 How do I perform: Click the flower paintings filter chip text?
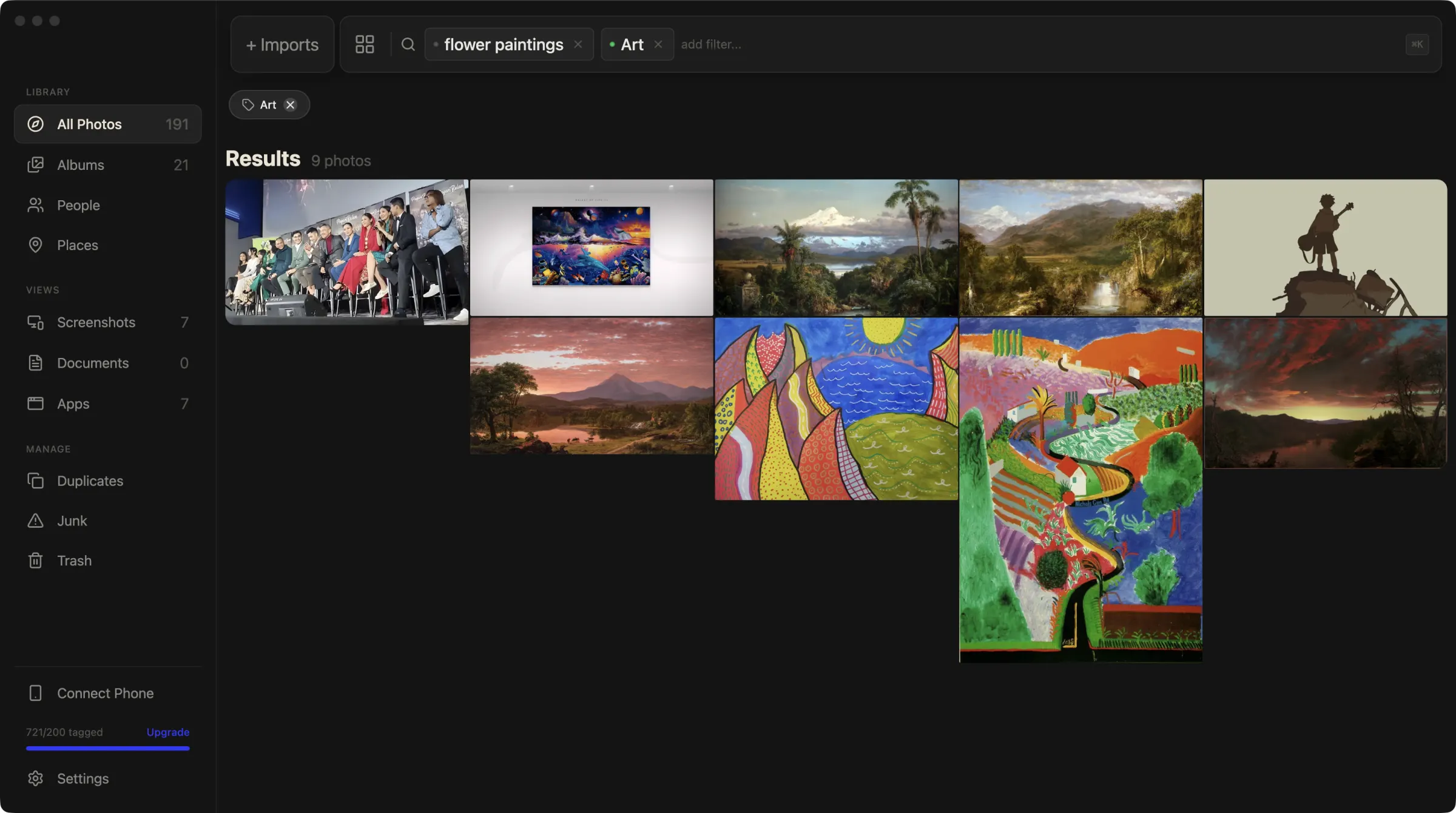pos(504,44)
